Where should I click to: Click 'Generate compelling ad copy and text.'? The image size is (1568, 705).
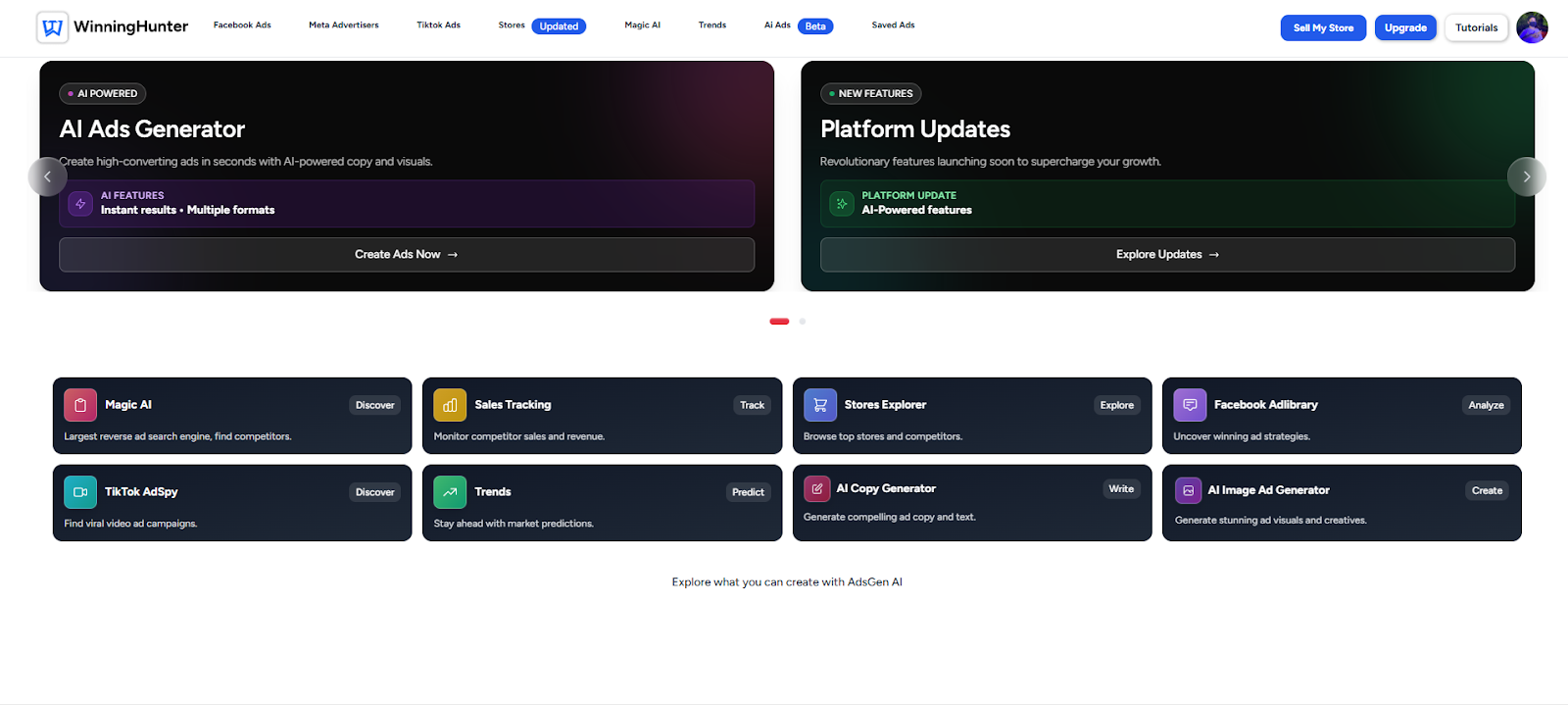click(890, 517)
